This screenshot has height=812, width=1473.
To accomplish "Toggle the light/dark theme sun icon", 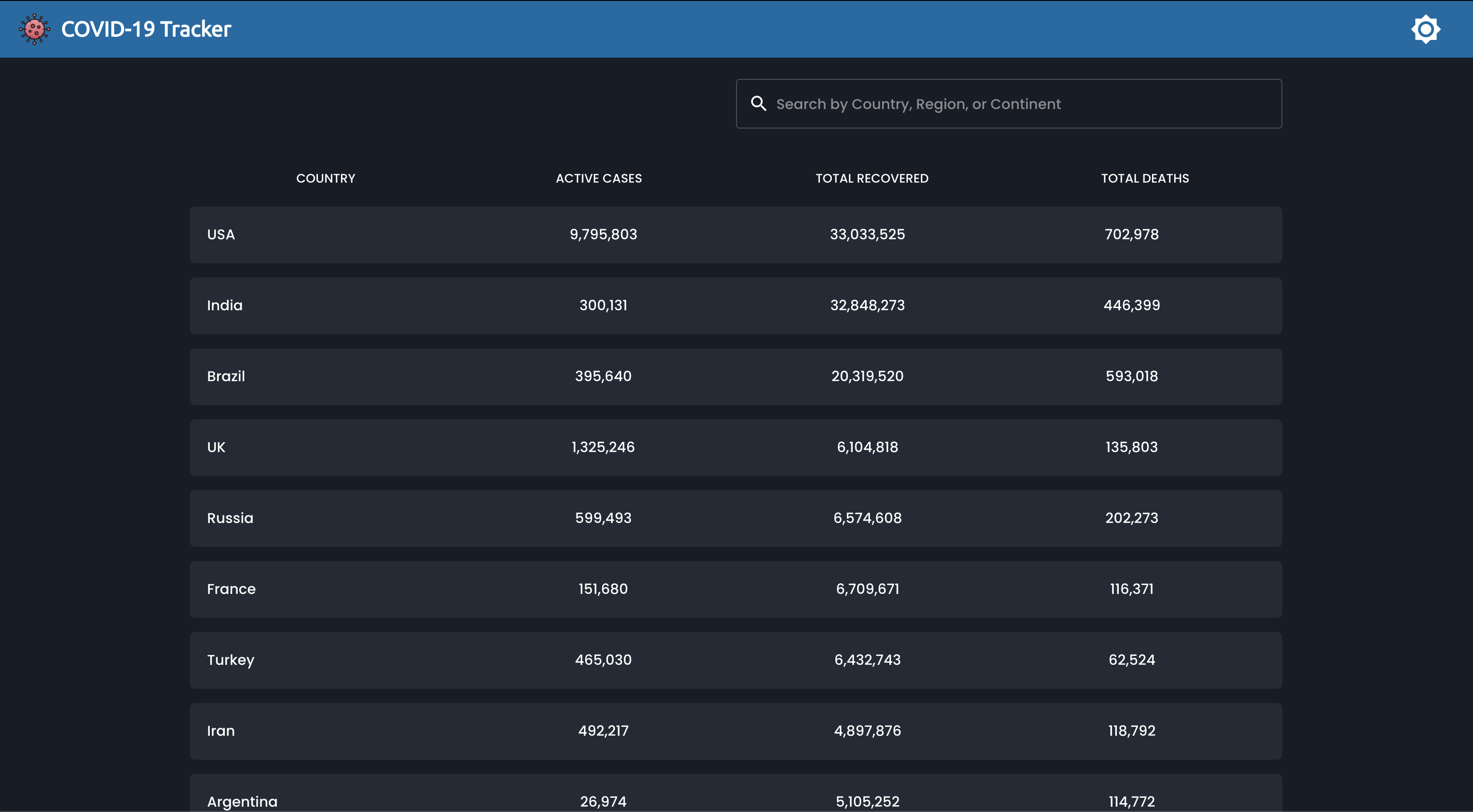I will pyautogui.click(x=1425, y=29).
